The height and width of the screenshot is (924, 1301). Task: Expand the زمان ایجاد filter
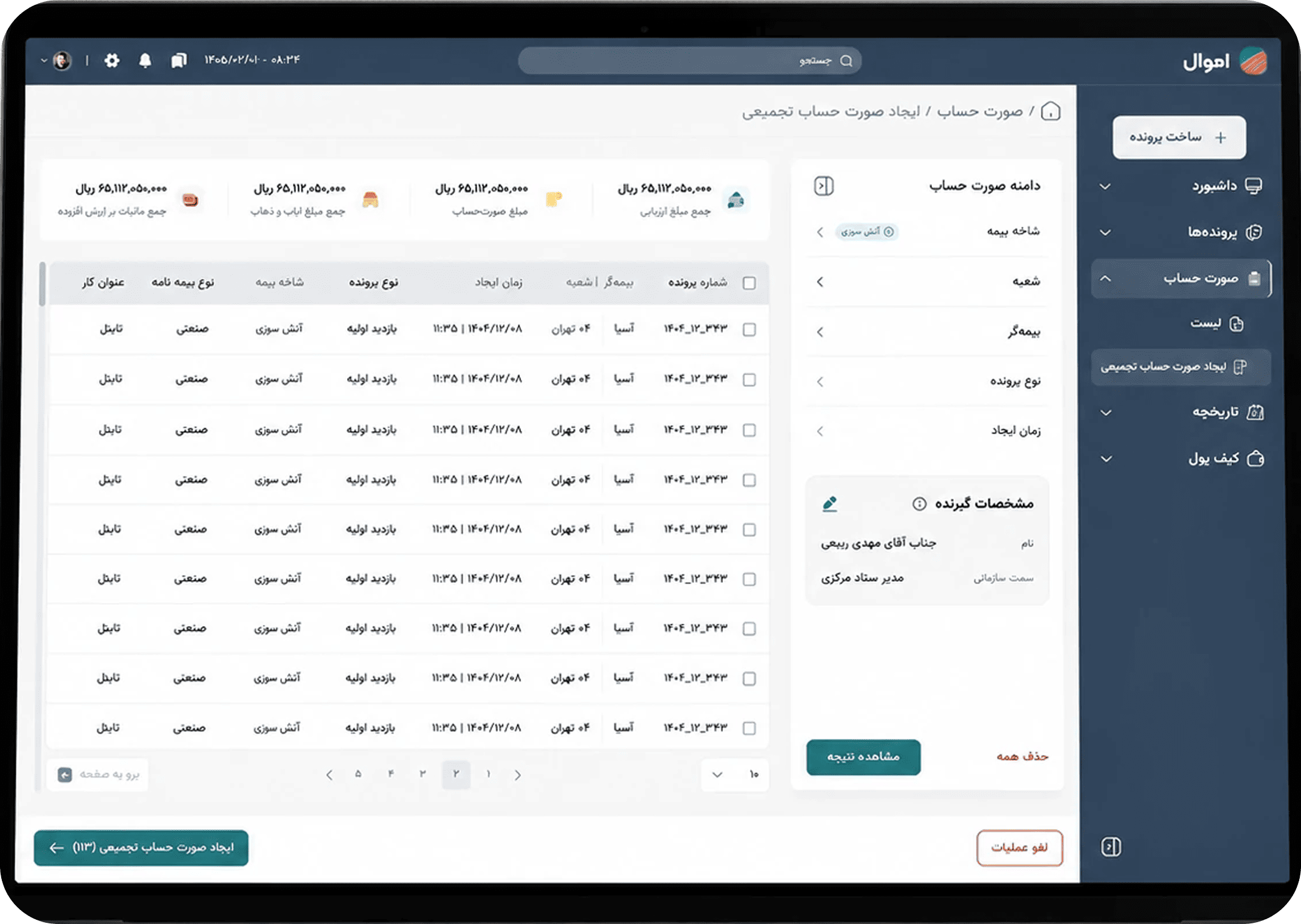(820, 431)
